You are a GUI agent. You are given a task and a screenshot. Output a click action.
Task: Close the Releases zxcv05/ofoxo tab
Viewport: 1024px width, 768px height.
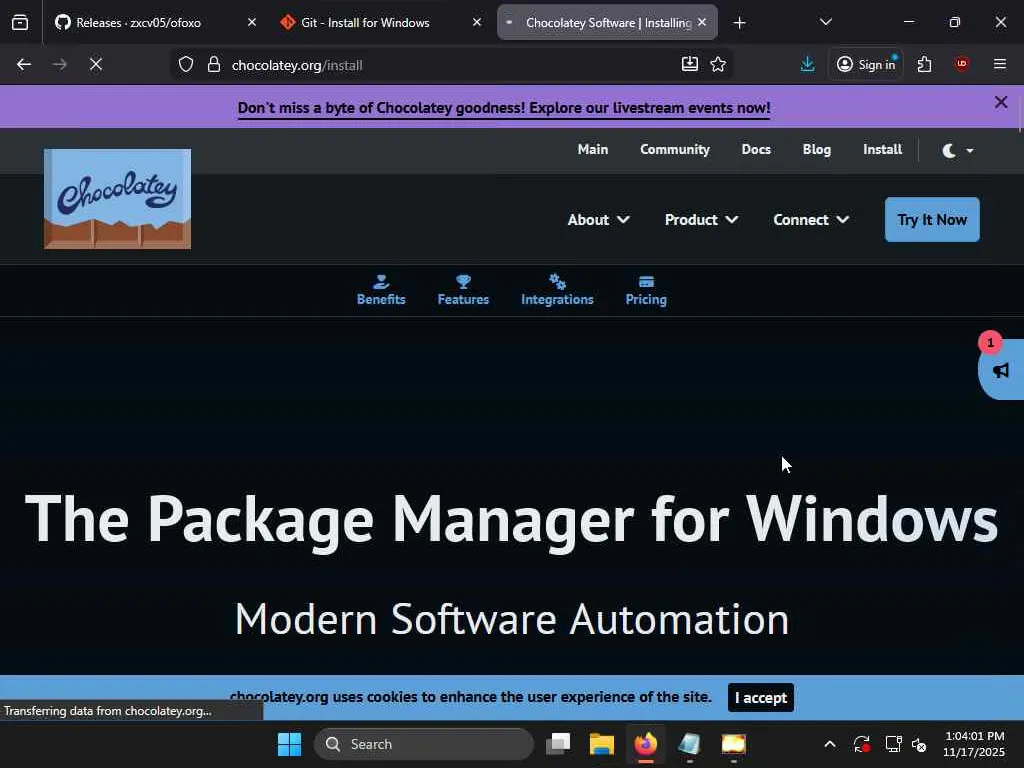click(x=251, y=22)
